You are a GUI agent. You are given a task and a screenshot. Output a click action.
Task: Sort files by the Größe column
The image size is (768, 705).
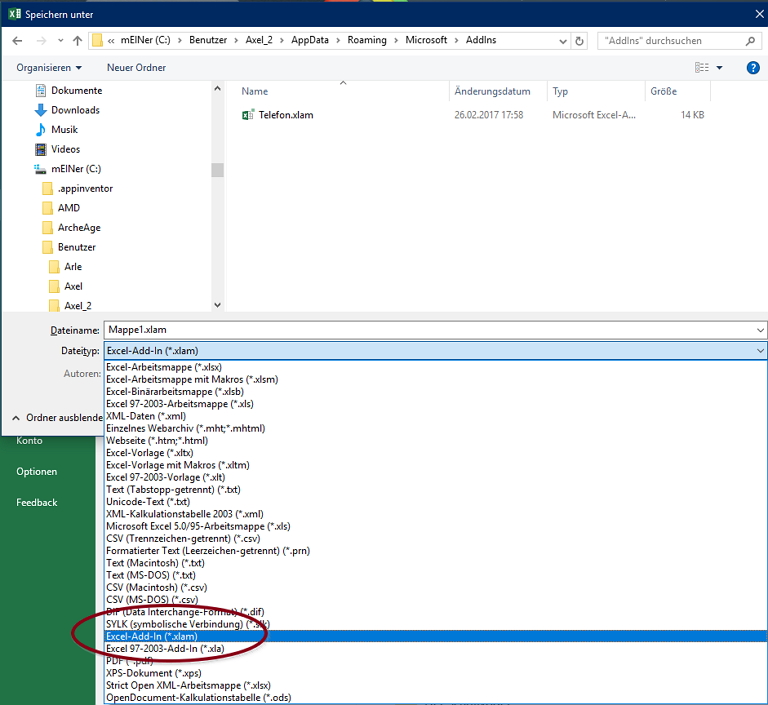[664, 91]
